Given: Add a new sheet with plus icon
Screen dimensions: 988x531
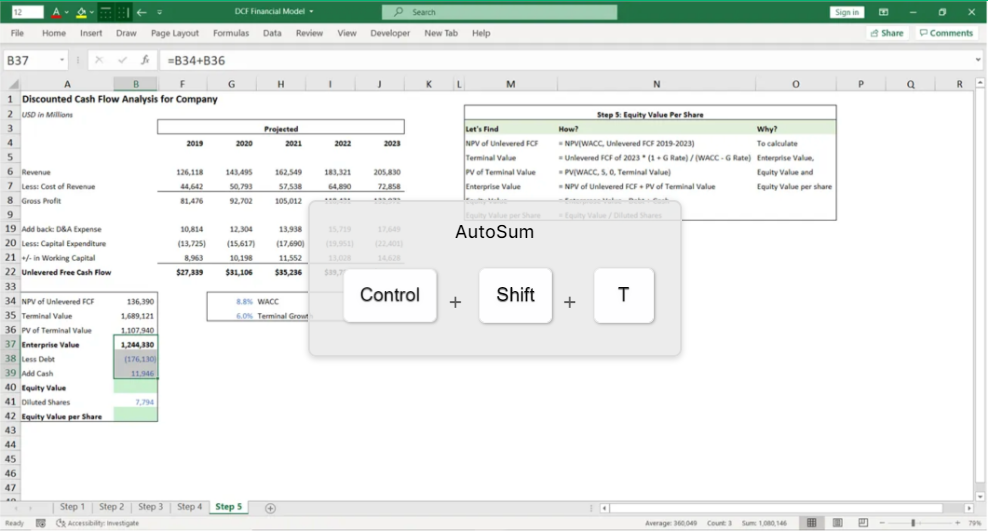Looking at the screenshot, I should point(270,507).
